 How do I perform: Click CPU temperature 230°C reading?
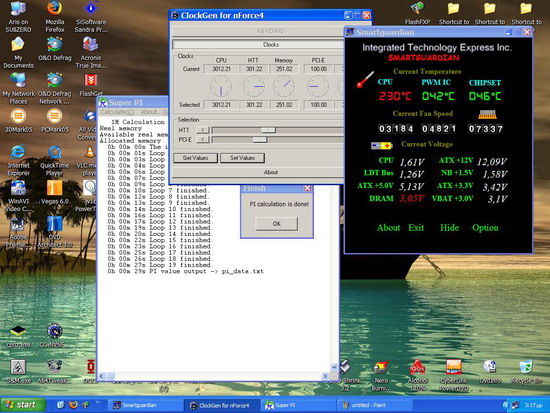395,96
